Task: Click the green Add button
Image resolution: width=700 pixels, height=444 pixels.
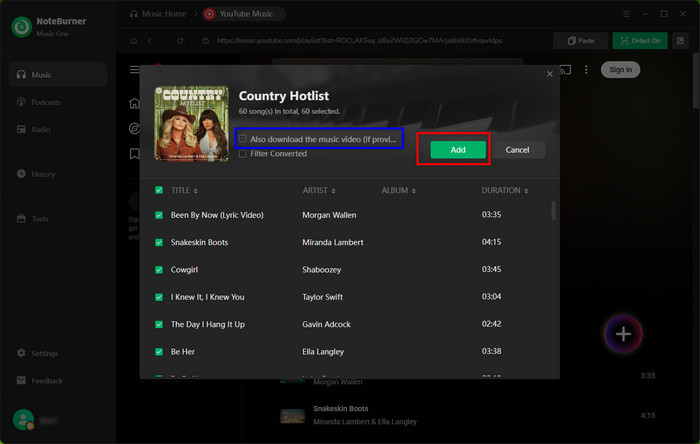Action: coord(458,149)
